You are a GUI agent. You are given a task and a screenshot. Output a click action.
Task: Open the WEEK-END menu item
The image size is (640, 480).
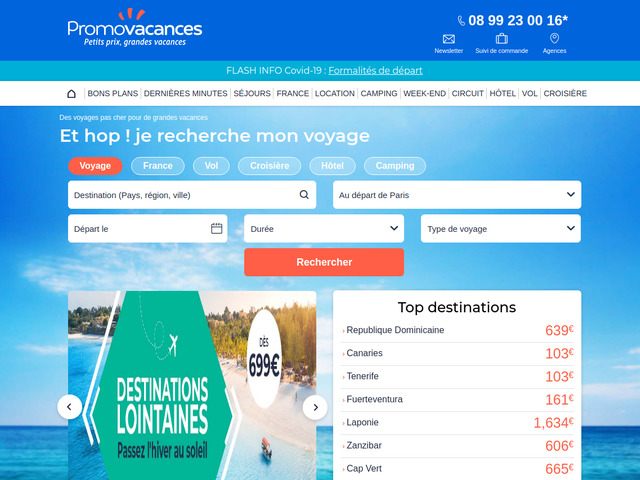pos(424,93)
